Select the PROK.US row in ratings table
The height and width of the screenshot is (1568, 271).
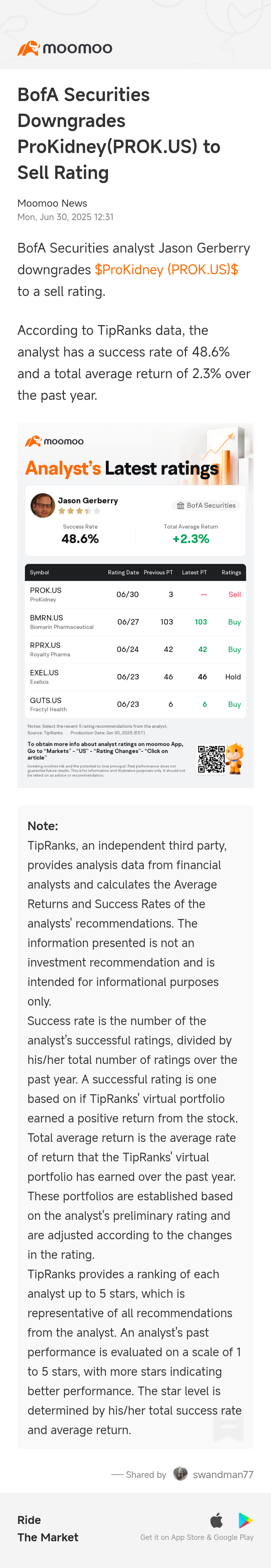click(135, 595)
